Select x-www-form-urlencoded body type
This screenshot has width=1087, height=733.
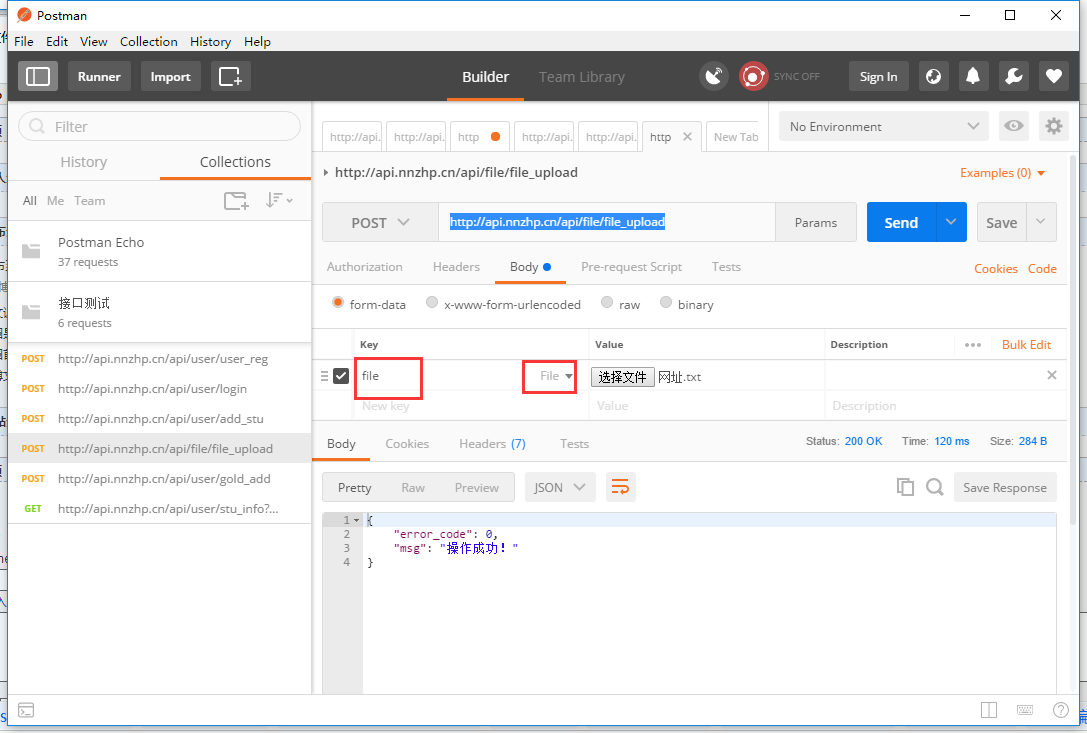432,303
